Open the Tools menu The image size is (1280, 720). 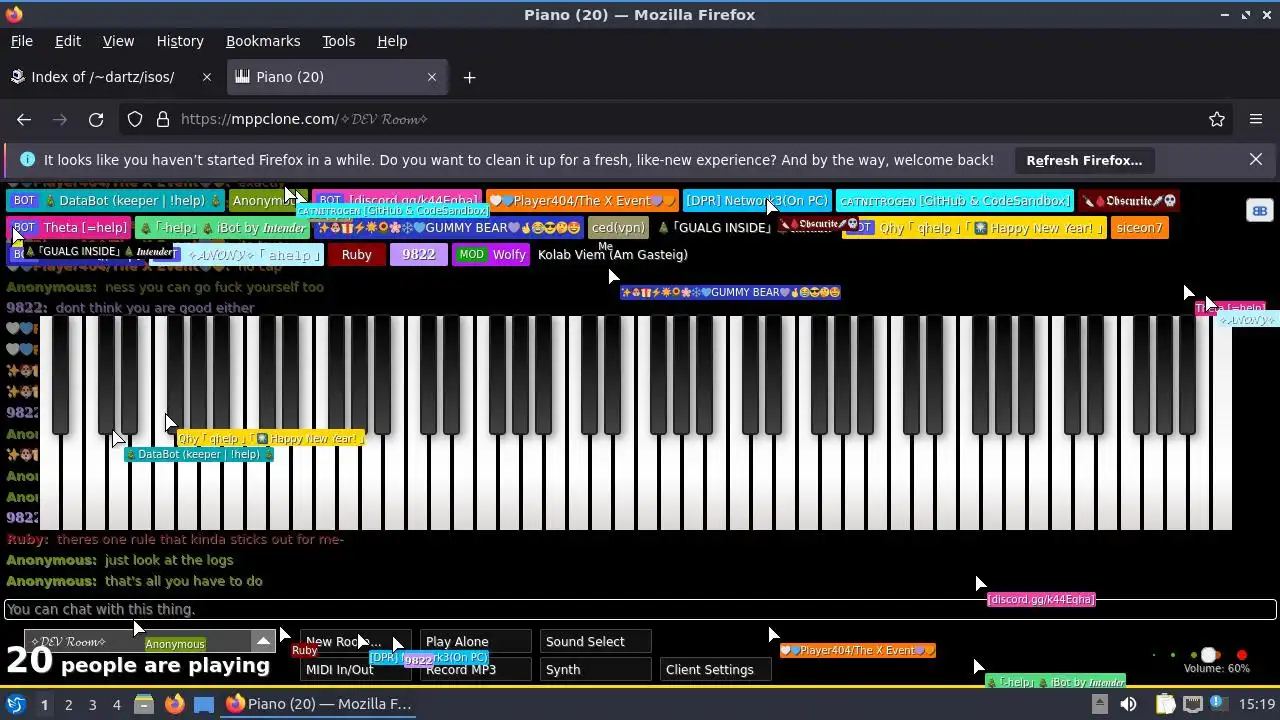tap(338, 41)
